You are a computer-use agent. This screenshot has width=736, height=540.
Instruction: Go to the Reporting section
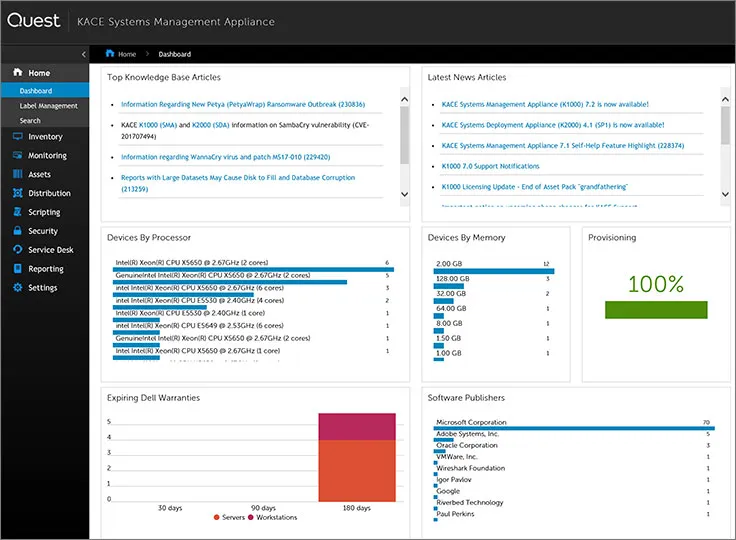[x=45, y=269]
